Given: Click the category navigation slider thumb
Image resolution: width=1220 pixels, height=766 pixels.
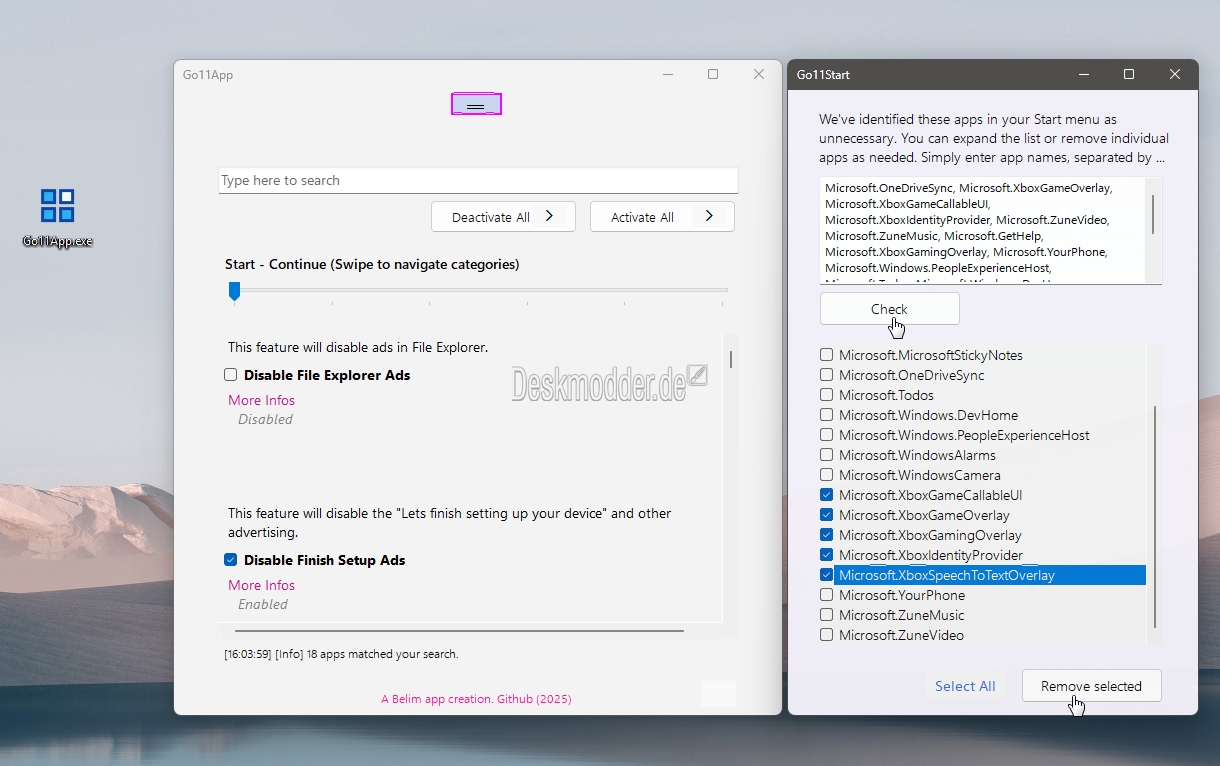Looking at the screenshot, I should [x=234, y=290].
